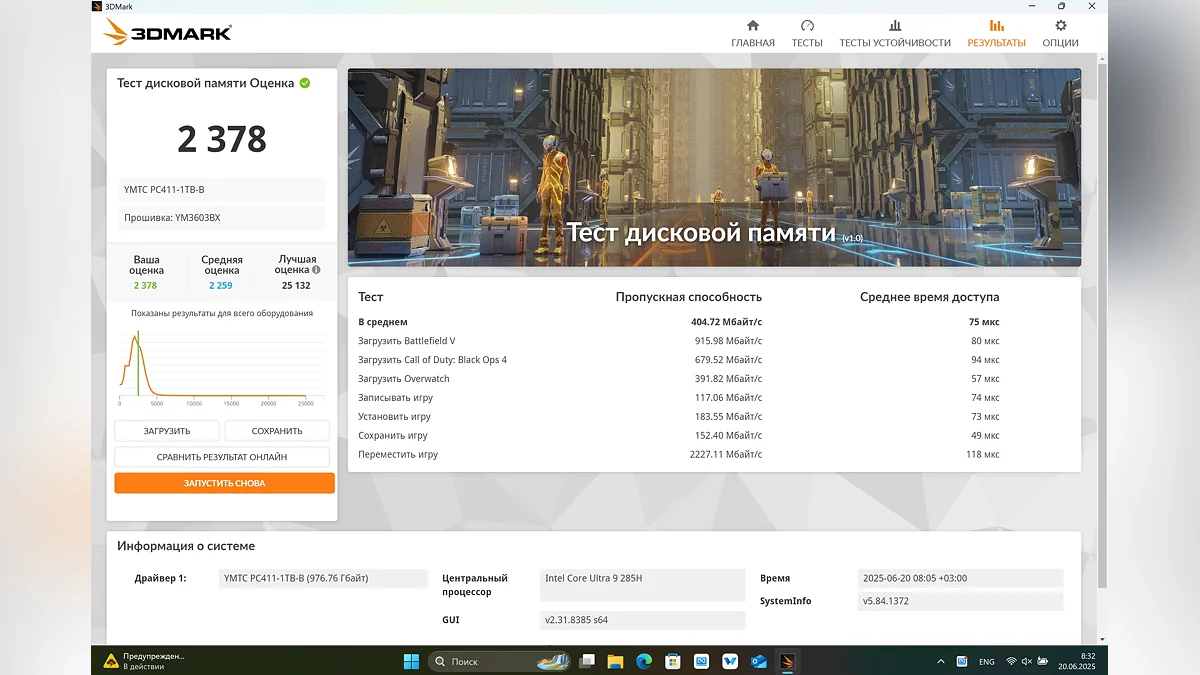Switch to the ТЕСТЫ tab
This screenshot has height=675, width=1200.
click(806, 33)
